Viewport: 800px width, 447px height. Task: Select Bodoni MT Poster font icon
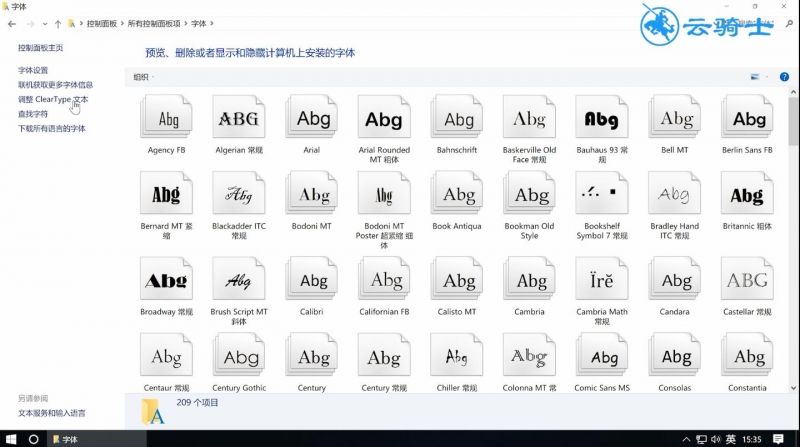pyautogui.click(x=384, y=193)
